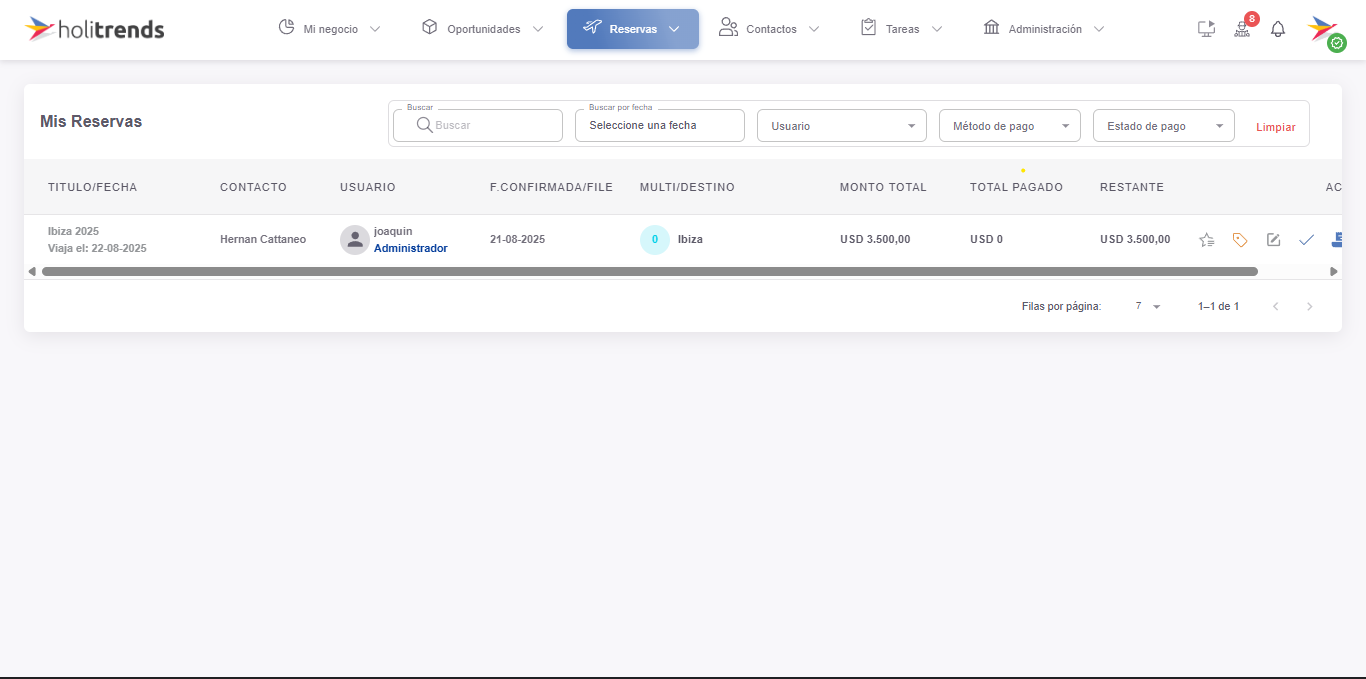Click the confirmed date 21-08-2025

tap(517, 239)
